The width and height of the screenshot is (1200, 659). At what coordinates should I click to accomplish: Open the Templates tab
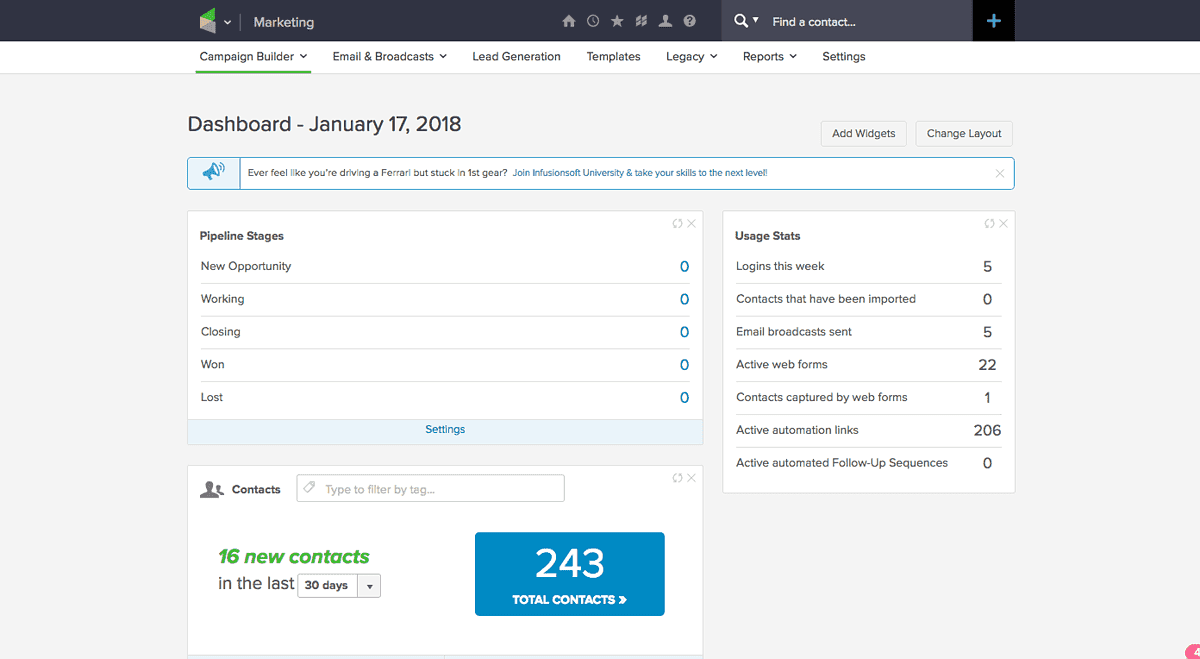coord(613,57)
